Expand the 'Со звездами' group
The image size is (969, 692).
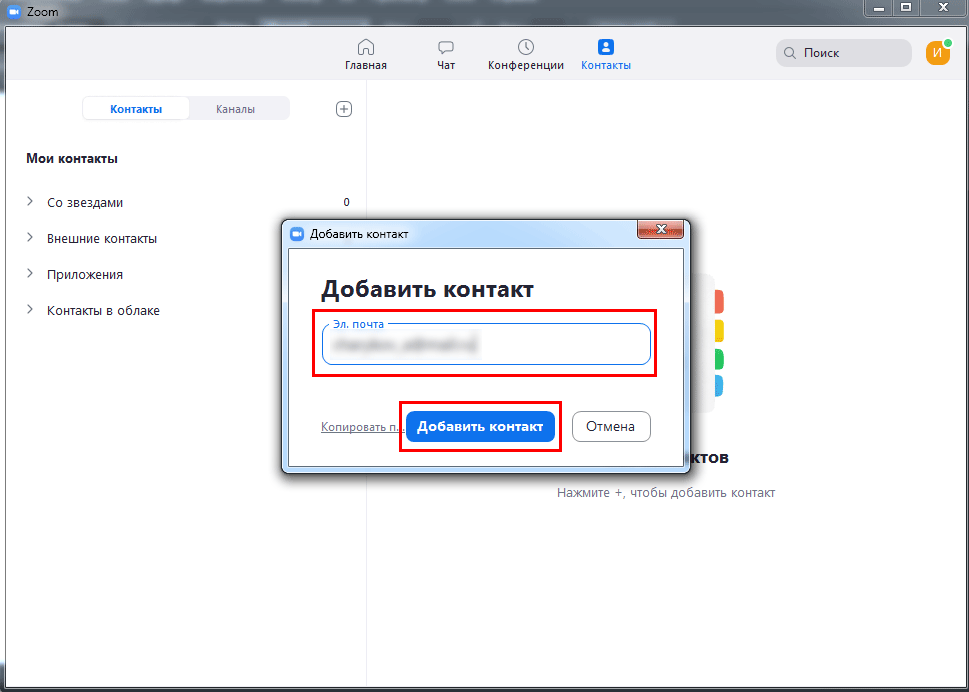coord(30,202)
